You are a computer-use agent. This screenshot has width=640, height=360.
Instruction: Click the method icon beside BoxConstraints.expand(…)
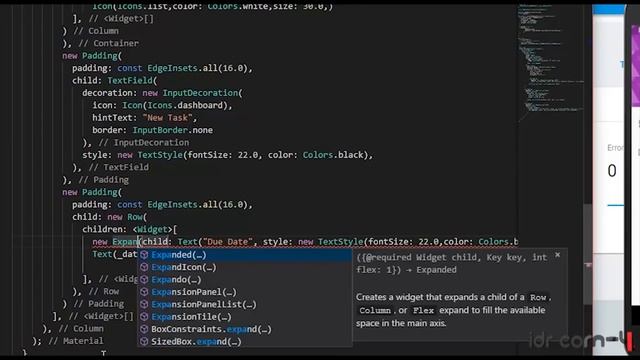pyautogui.click(x=144, y=329)
